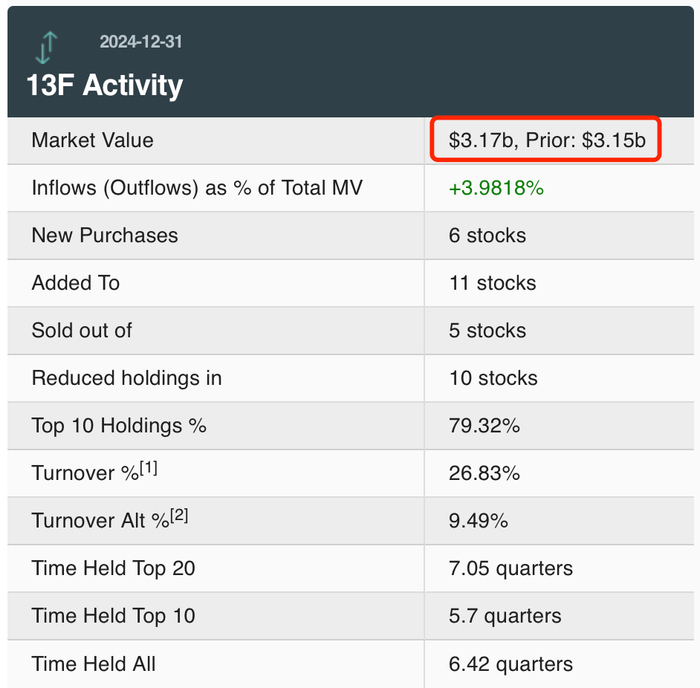Click the up-down arrows activity icon
This screenshot has height=688, width=700.
(48, 48)
